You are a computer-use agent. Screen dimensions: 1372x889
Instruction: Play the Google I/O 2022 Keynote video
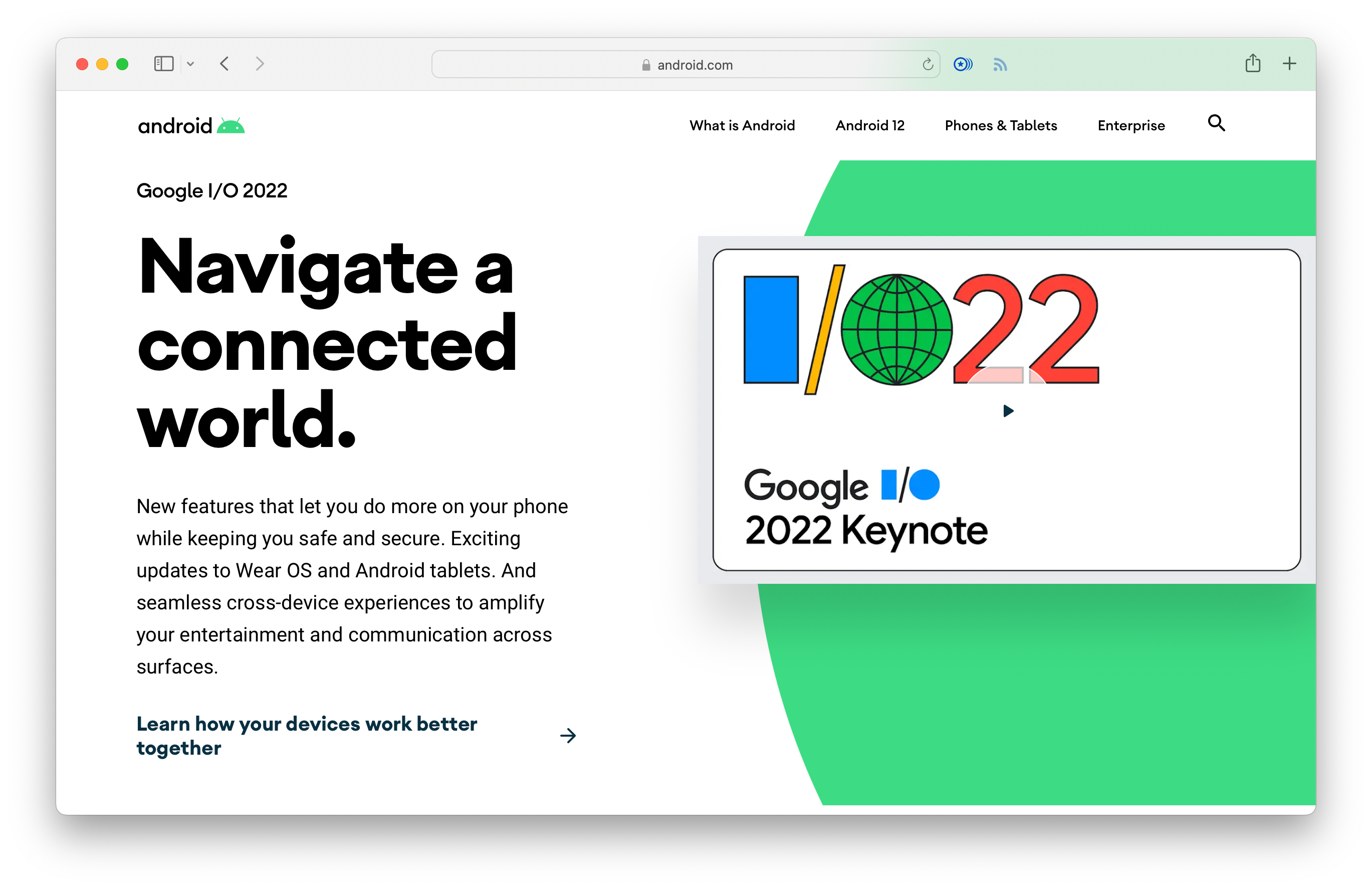click(x=1008, y=411)
